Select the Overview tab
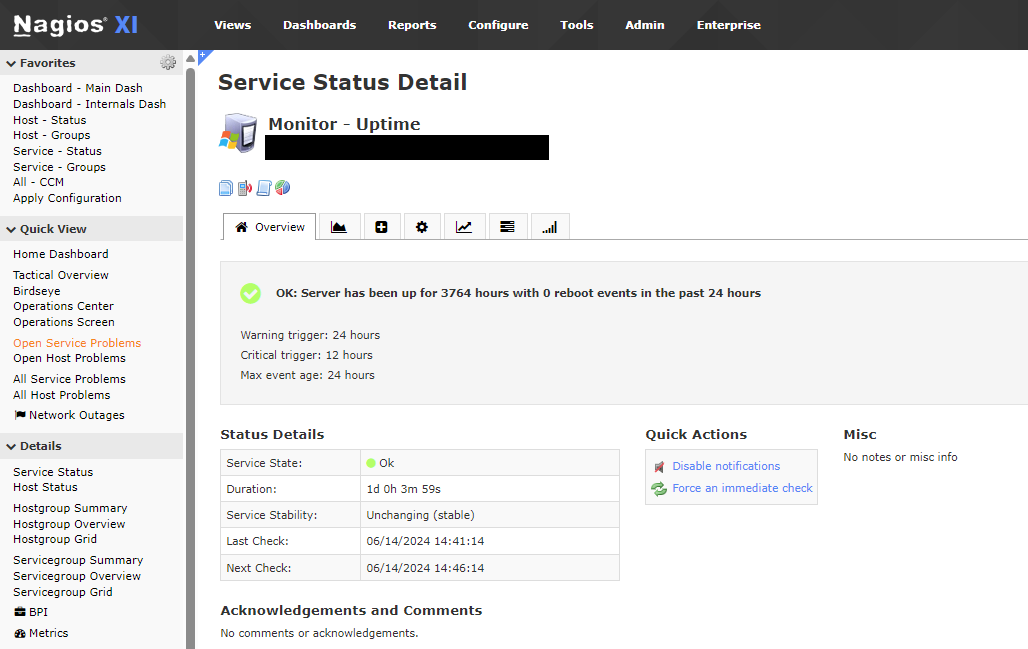1028x649 pixels. (269, 227)
